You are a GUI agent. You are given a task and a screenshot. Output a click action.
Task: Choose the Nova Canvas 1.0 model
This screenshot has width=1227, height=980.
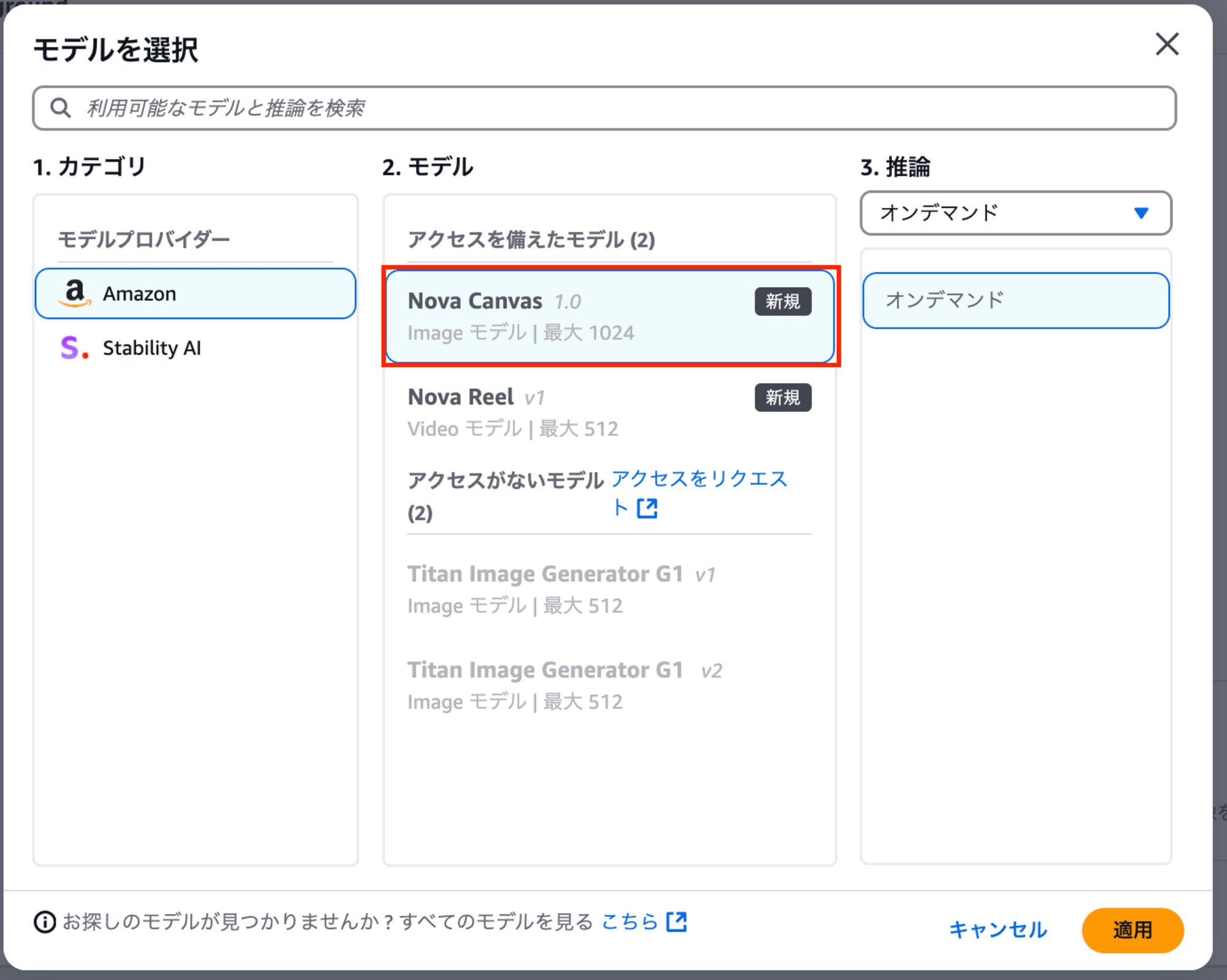(610, 316)
